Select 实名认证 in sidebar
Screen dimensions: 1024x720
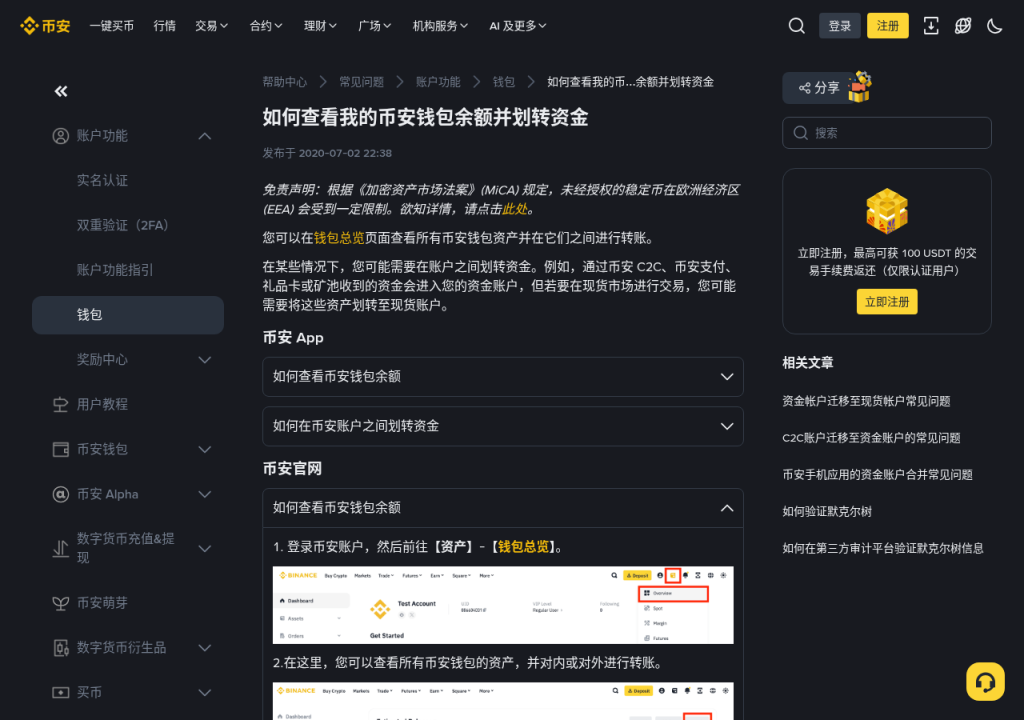103,180
